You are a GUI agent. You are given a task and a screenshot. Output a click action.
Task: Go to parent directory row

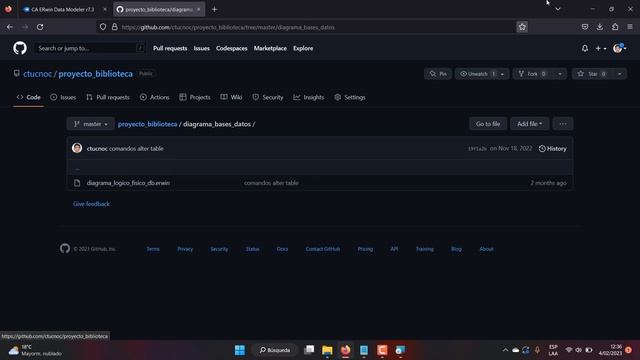[x=320, y=168]
